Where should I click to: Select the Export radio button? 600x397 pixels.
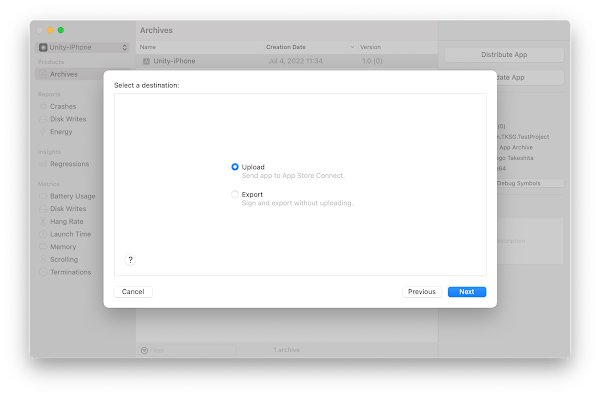pos(235,194)
